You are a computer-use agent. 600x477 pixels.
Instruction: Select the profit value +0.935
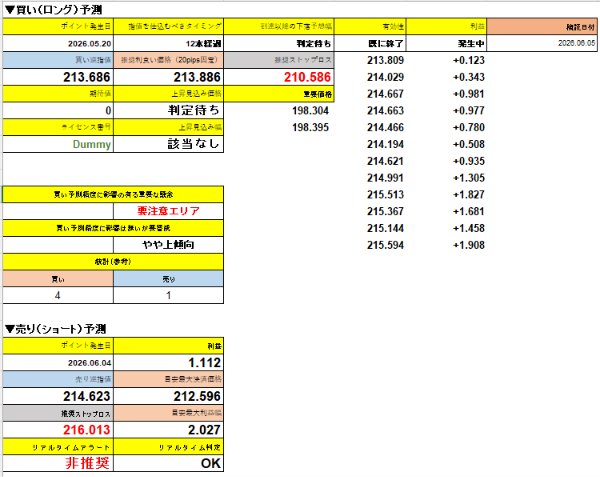click(468, 161)
